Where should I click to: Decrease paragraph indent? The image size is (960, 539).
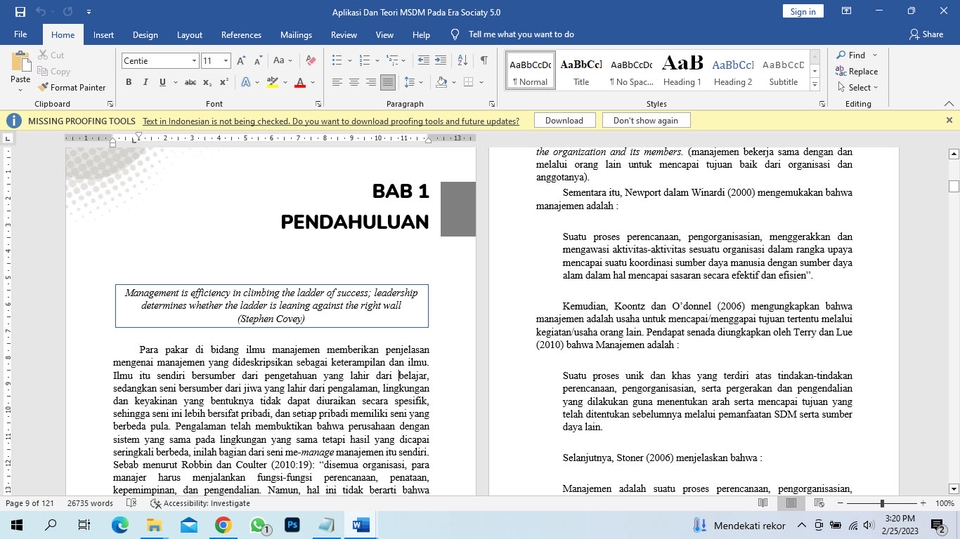point(423,60)
